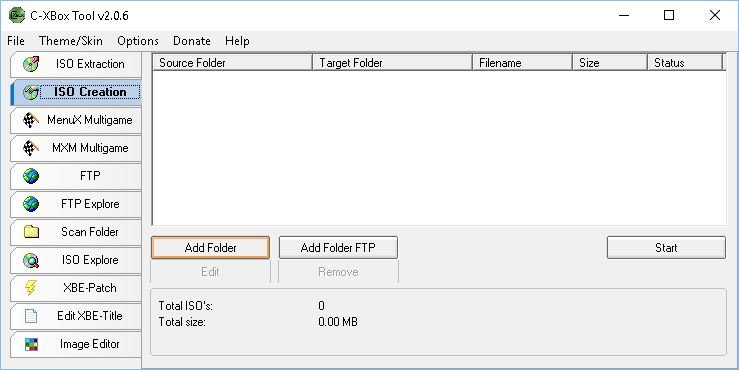This screenshot has width=739, height=370.
Task: Switch to the MenuX Multigame tab
Action: [76, 120]
